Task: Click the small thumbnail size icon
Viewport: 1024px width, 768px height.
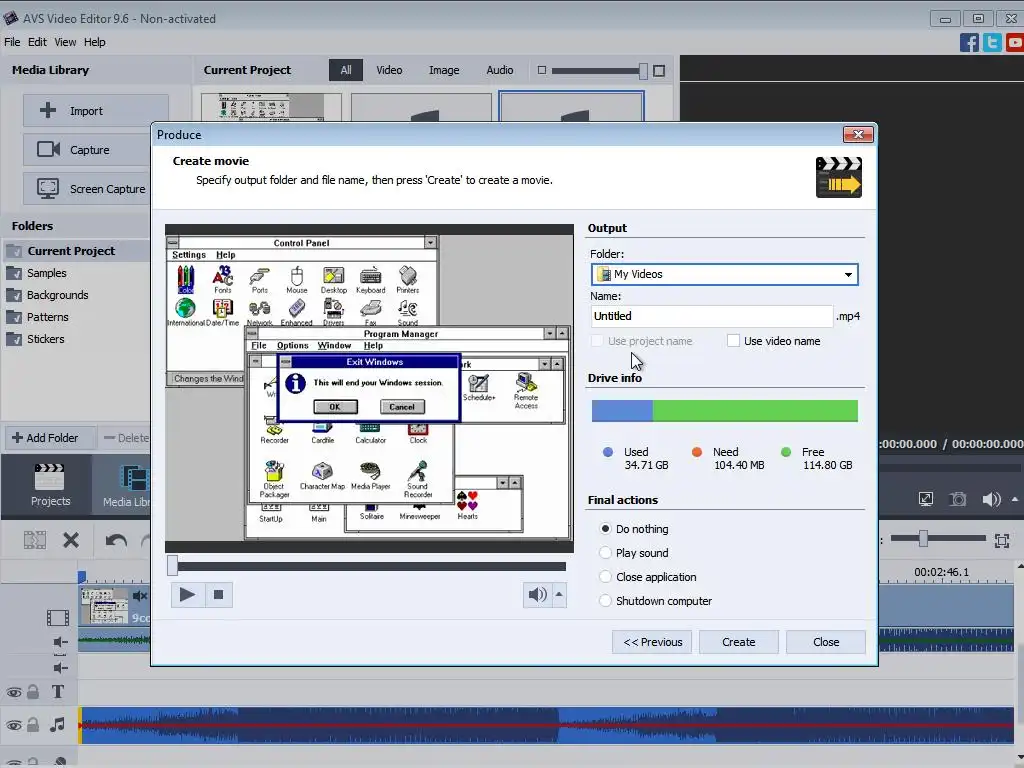Action: pyautogui.click(x=541, y=70)
